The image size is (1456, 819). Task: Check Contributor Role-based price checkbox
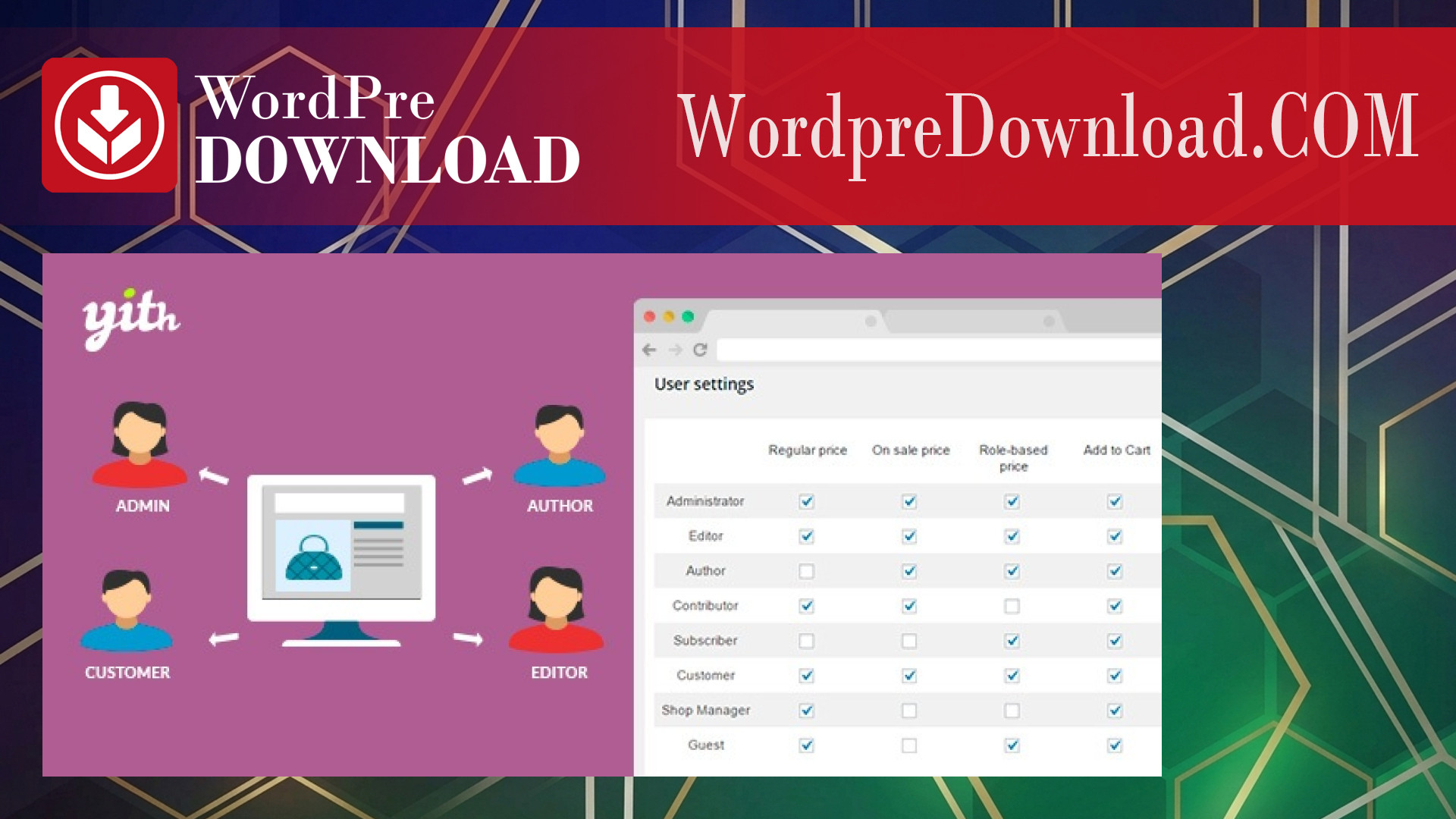pyautogui.click(x=1012, y=606)
